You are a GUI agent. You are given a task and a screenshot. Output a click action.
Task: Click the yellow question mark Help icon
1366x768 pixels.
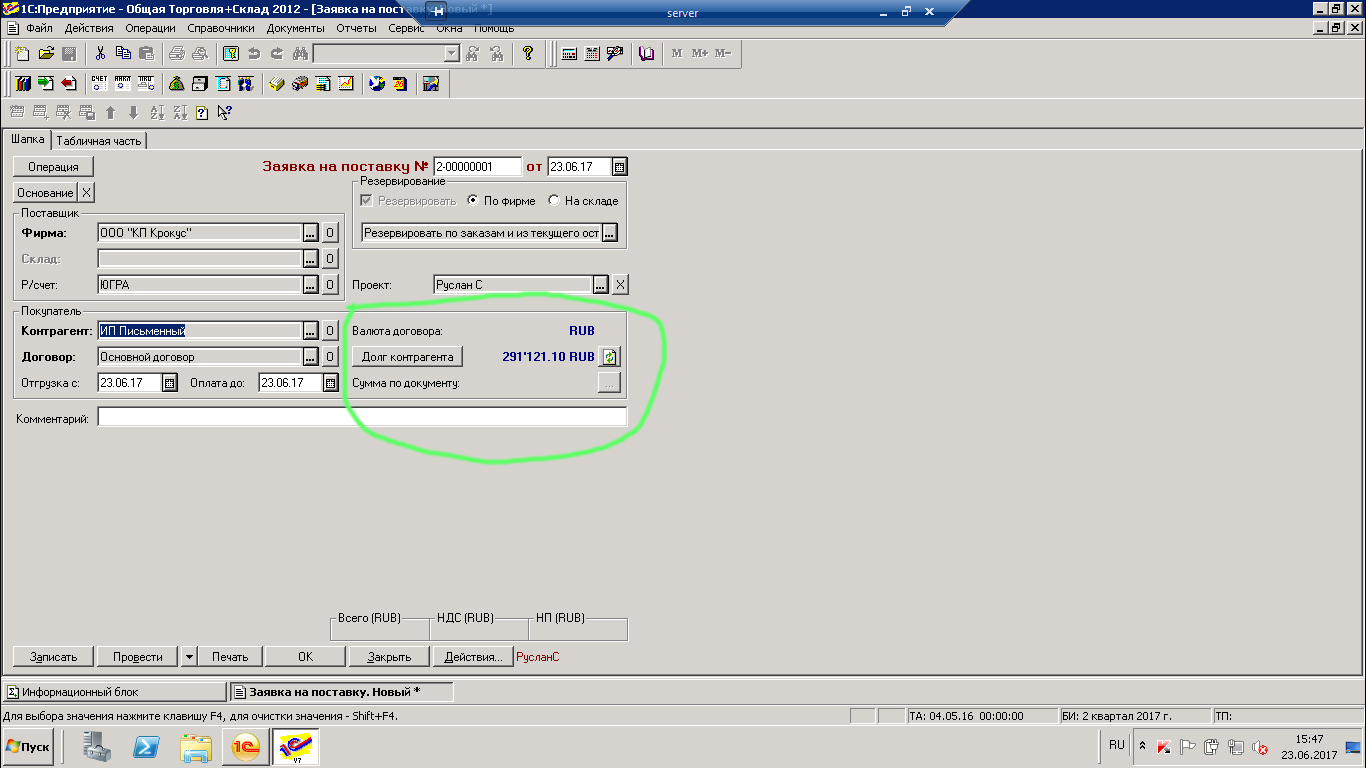tap(528, 54)
